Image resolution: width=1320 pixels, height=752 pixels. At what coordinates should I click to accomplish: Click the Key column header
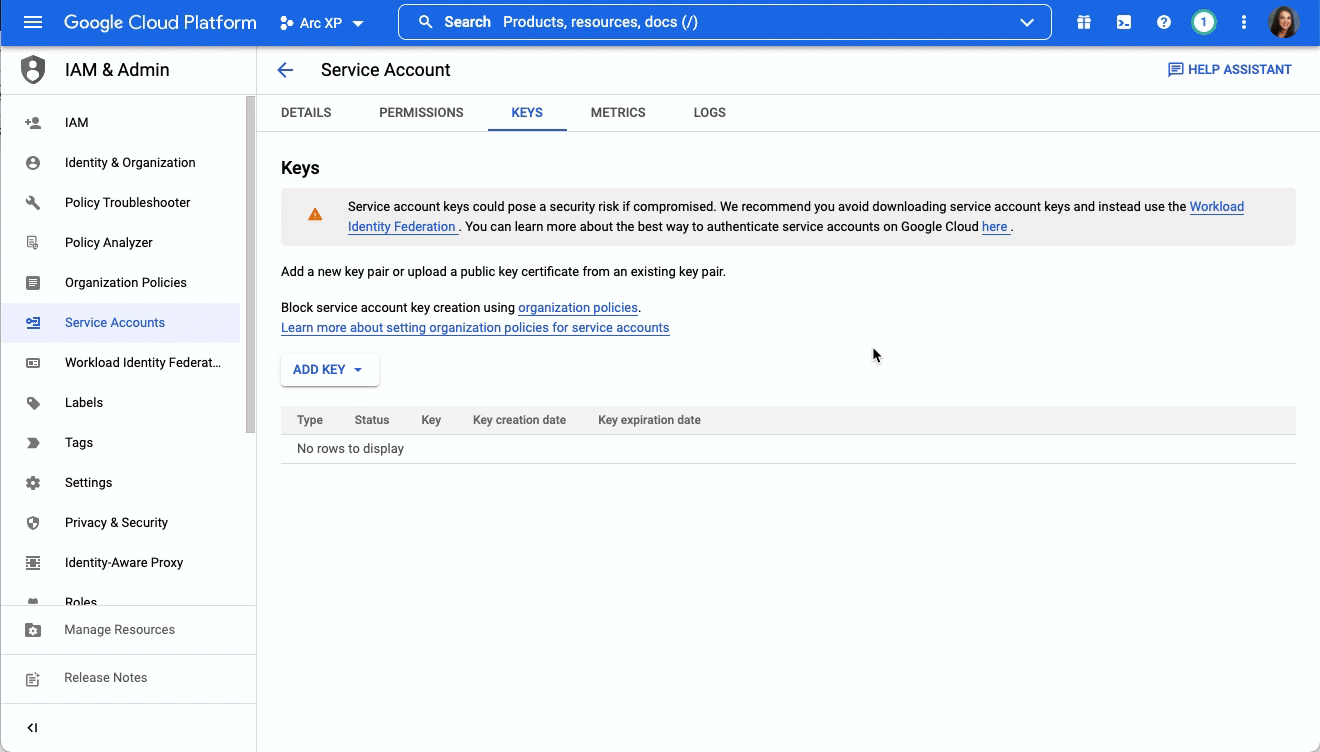pos(431,420)
